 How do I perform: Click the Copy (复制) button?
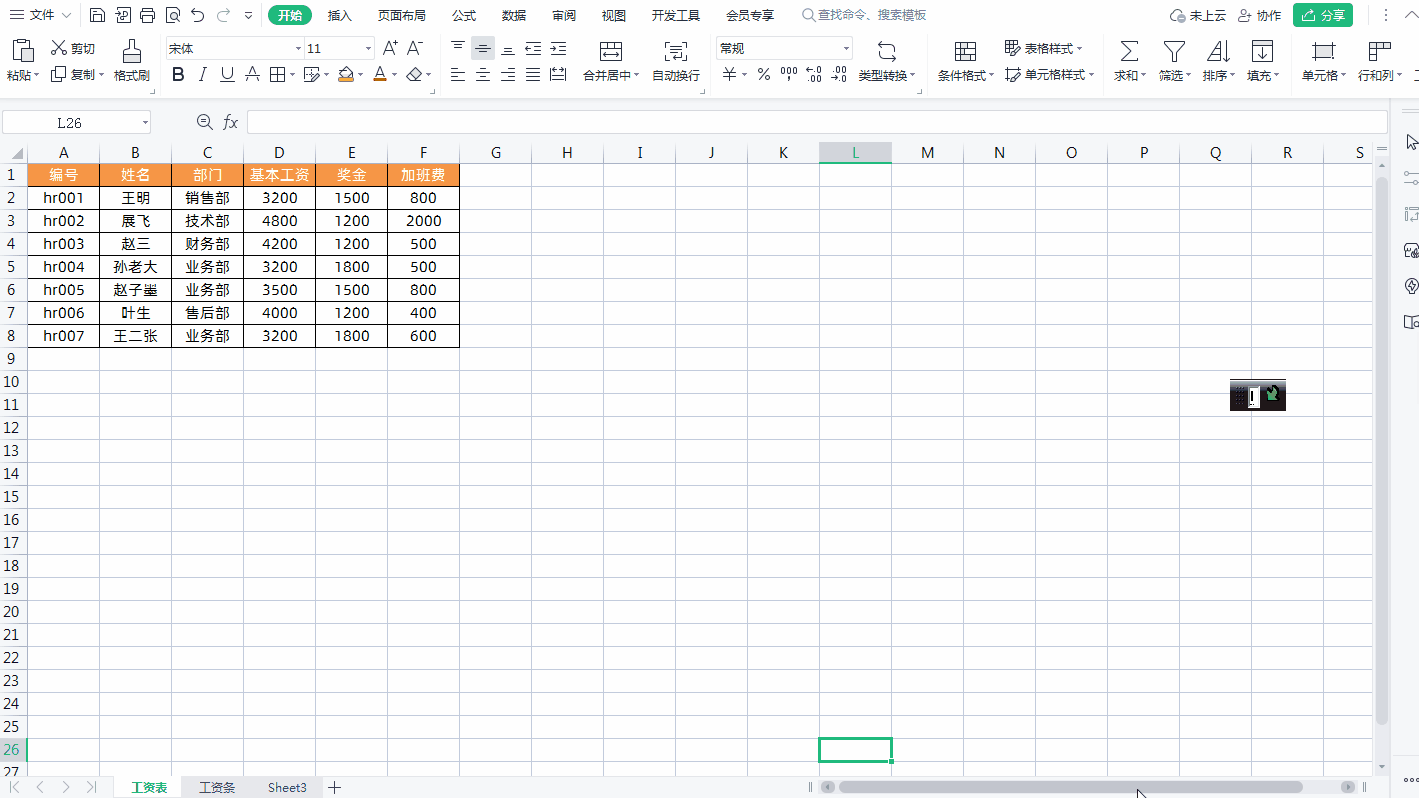(x=77, y=74)
